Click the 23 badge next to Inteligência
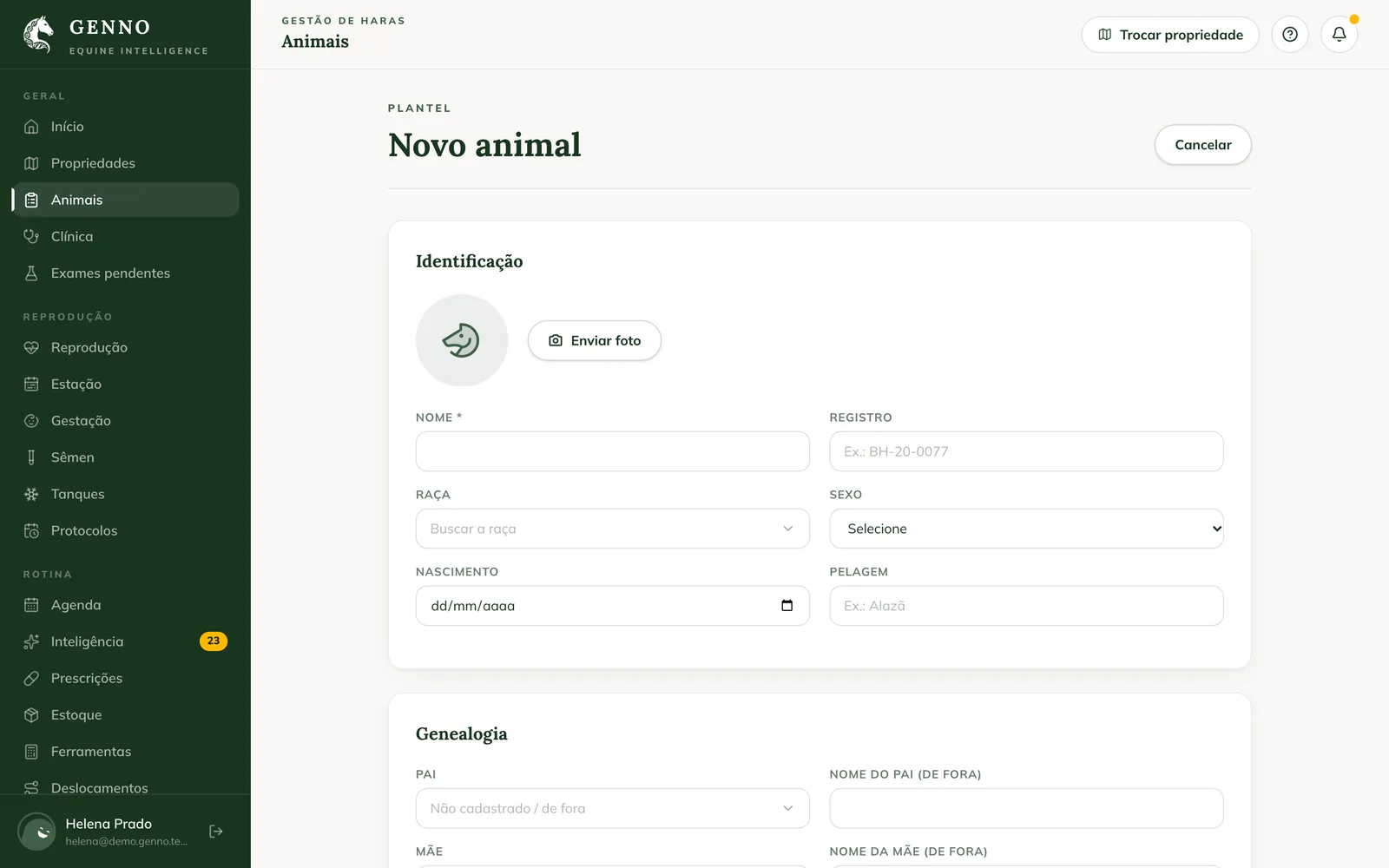The height and width of the screenshot is (868, 1389). pos(214,641)
